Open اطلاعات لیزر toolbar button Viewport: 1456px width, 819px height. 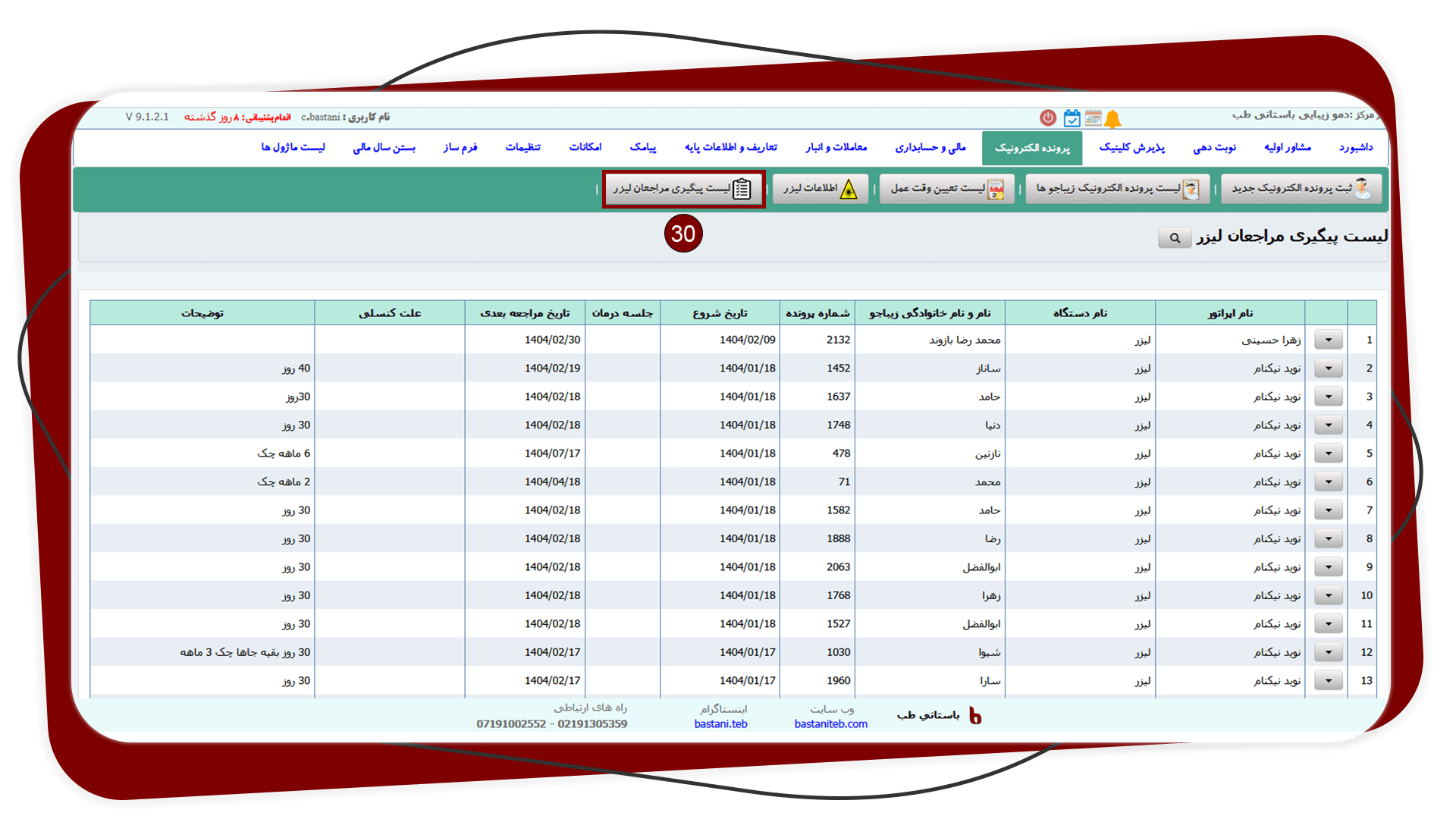pyautogui.click(x=821, y=188)
